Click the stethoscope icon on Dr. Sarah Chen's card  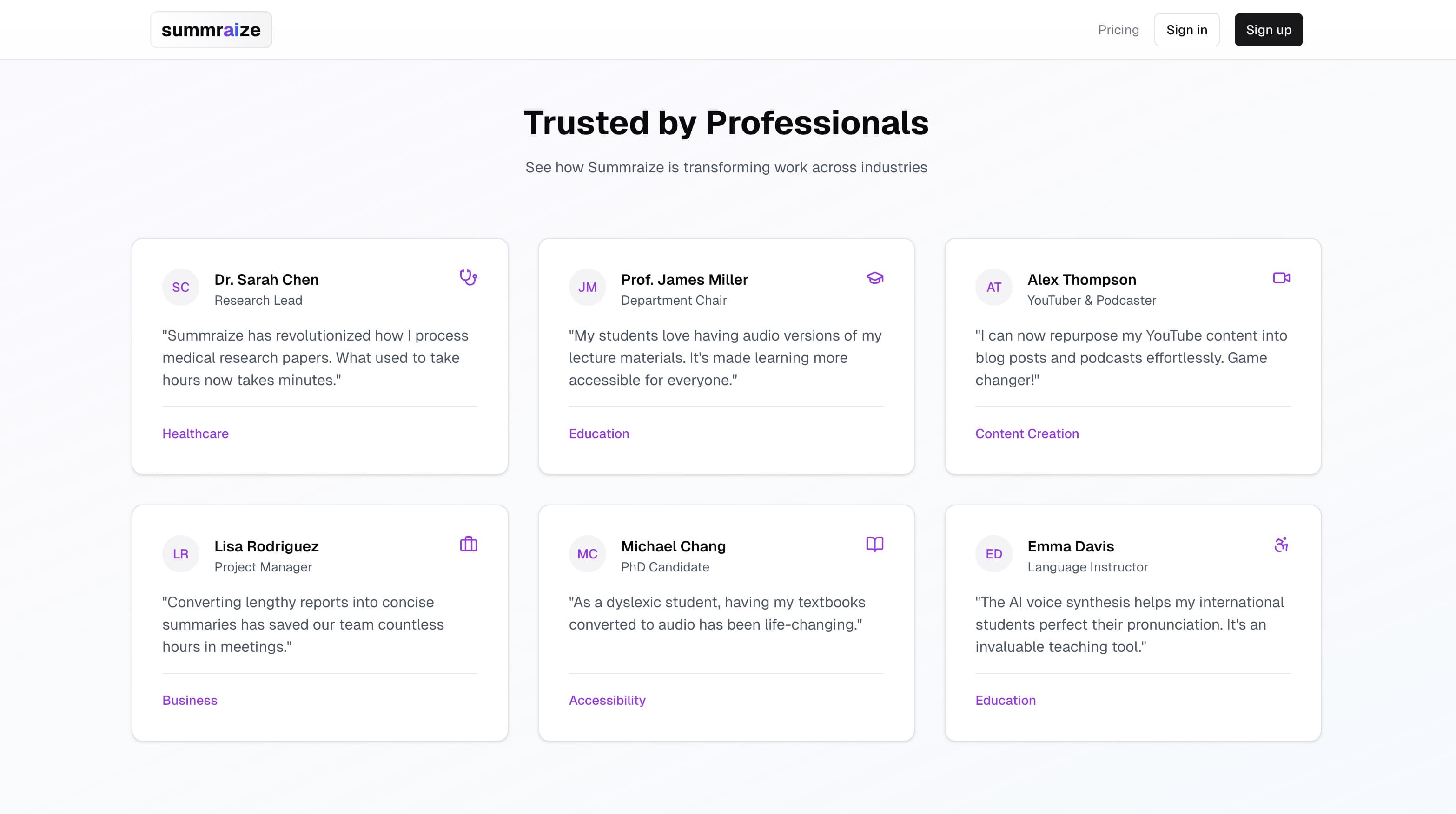(468, 277)
